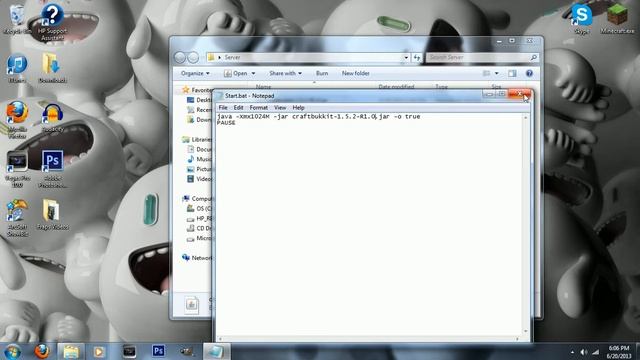Select the Downloads folder on the desktop
This screenshot has height=360, width=640.
(52, 68)
